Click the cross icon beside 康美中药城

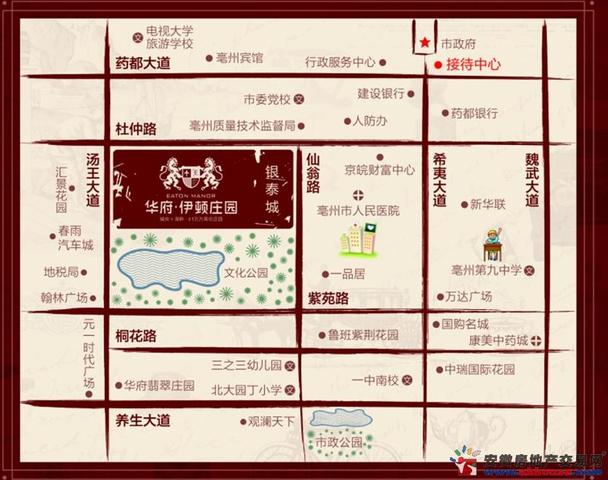tap(536, 341)
